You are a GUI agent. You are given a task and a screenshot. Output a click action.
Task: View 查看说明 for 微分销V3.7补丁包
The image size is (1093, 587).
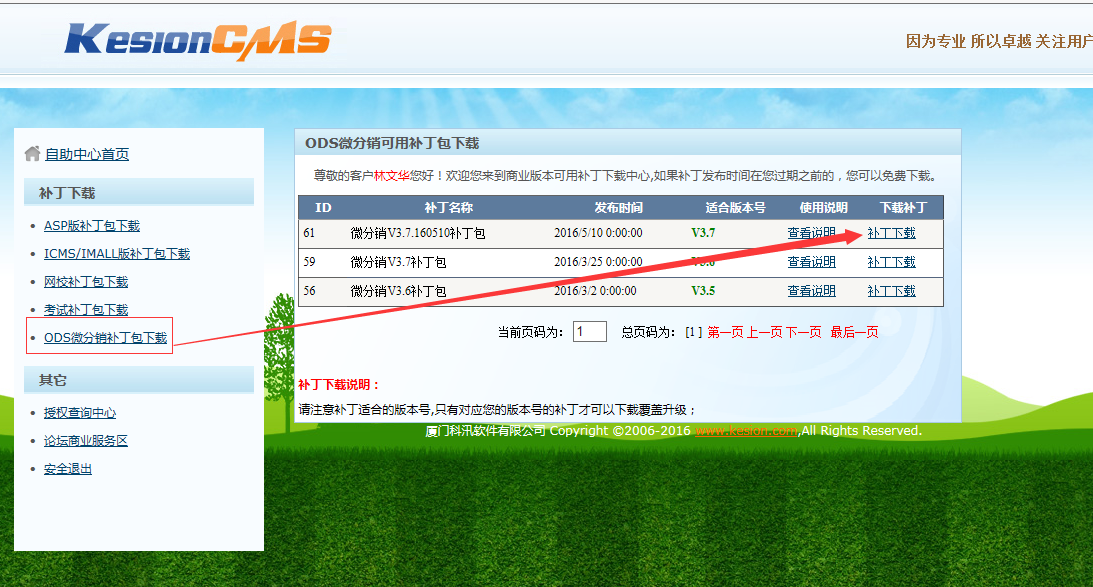(x=811, y=261)
